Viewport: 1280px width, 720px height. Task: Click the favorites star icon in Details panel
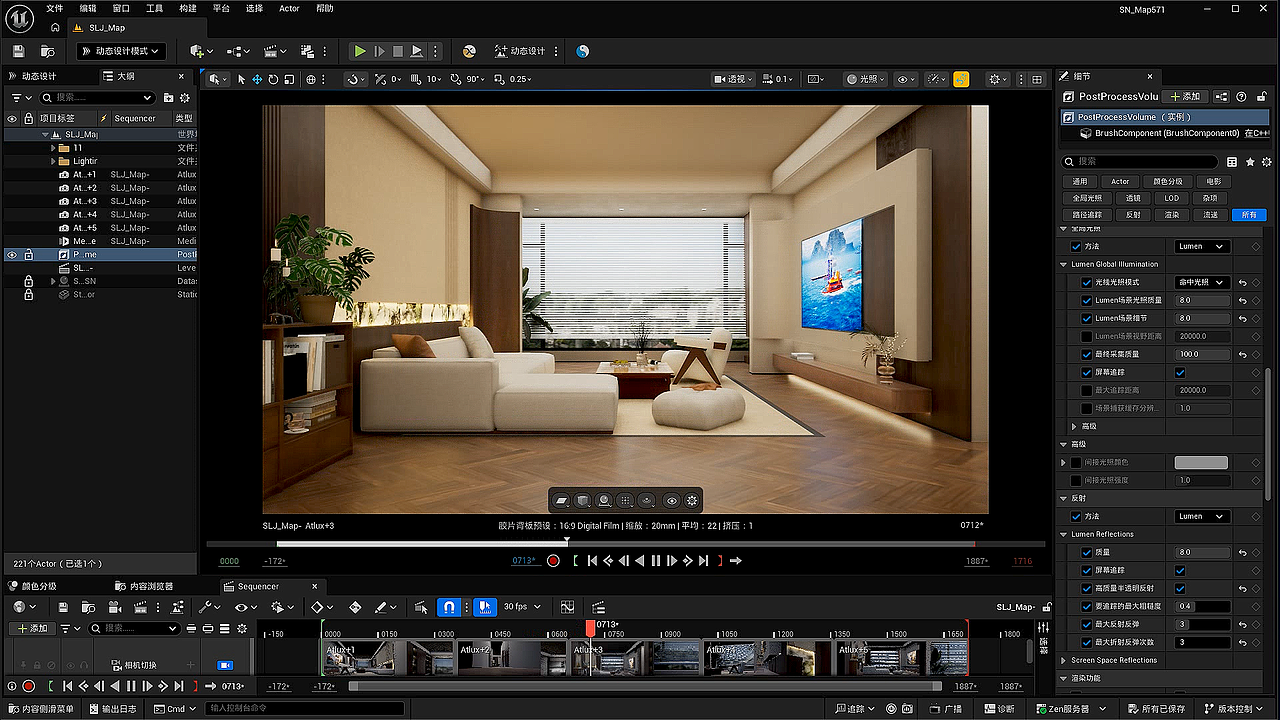click(1250, 161)
